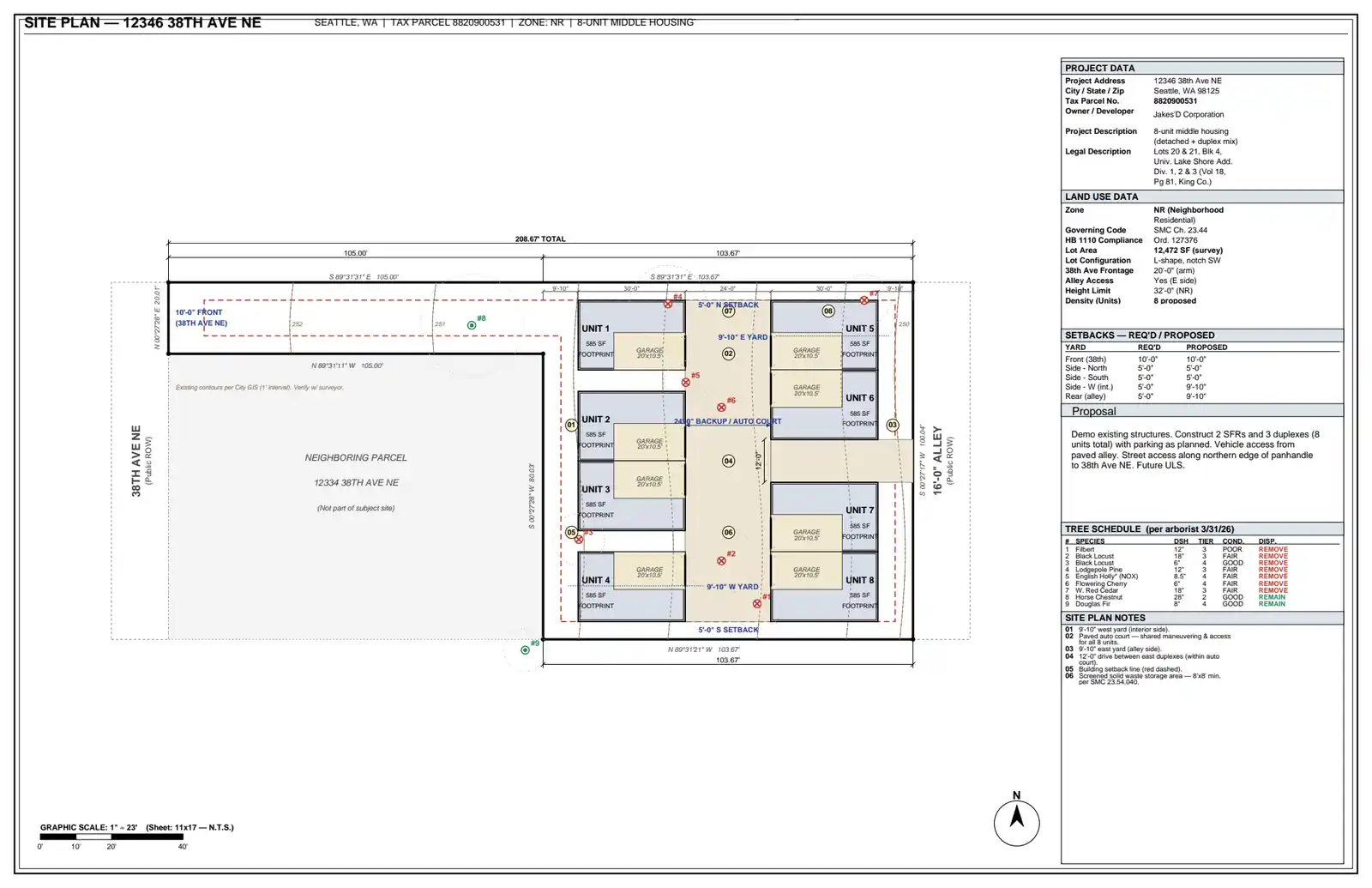
Task: Click the '12,472 SF (survey)' lot area value
Action: coord(1188,251)
